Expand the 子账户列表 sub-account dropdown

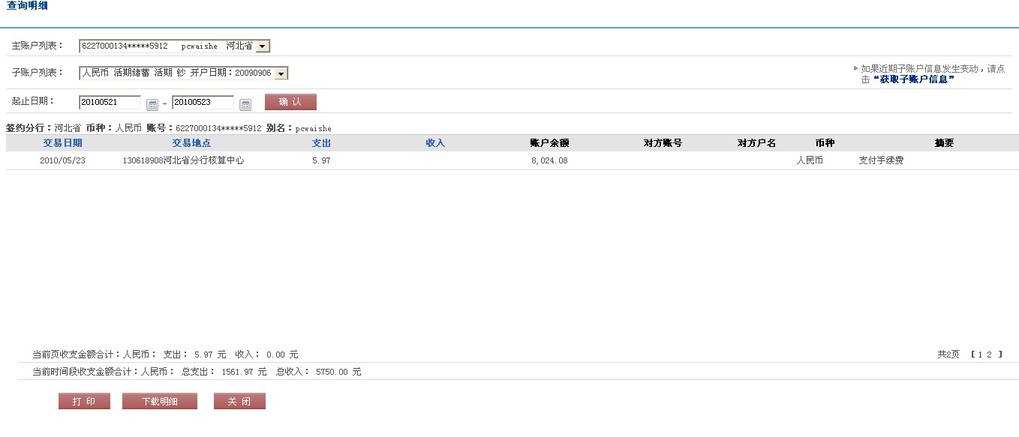click(281, 73)
